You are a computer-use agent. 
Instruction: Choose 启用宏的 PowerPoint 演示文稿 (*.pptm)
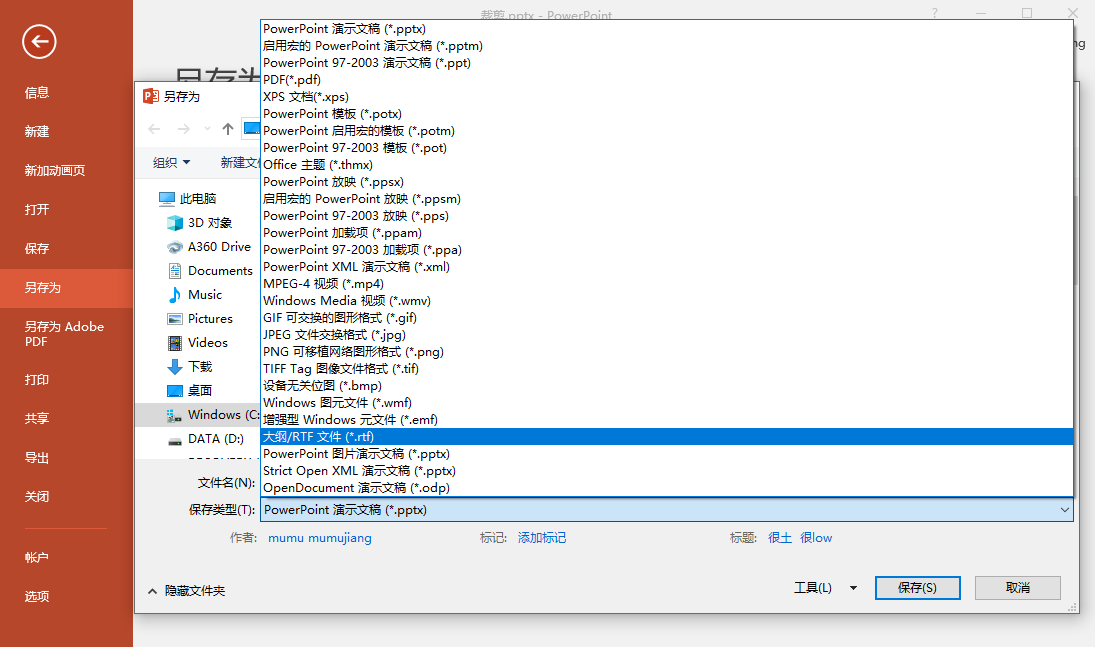pyautogui.click(x=666, y=45)
